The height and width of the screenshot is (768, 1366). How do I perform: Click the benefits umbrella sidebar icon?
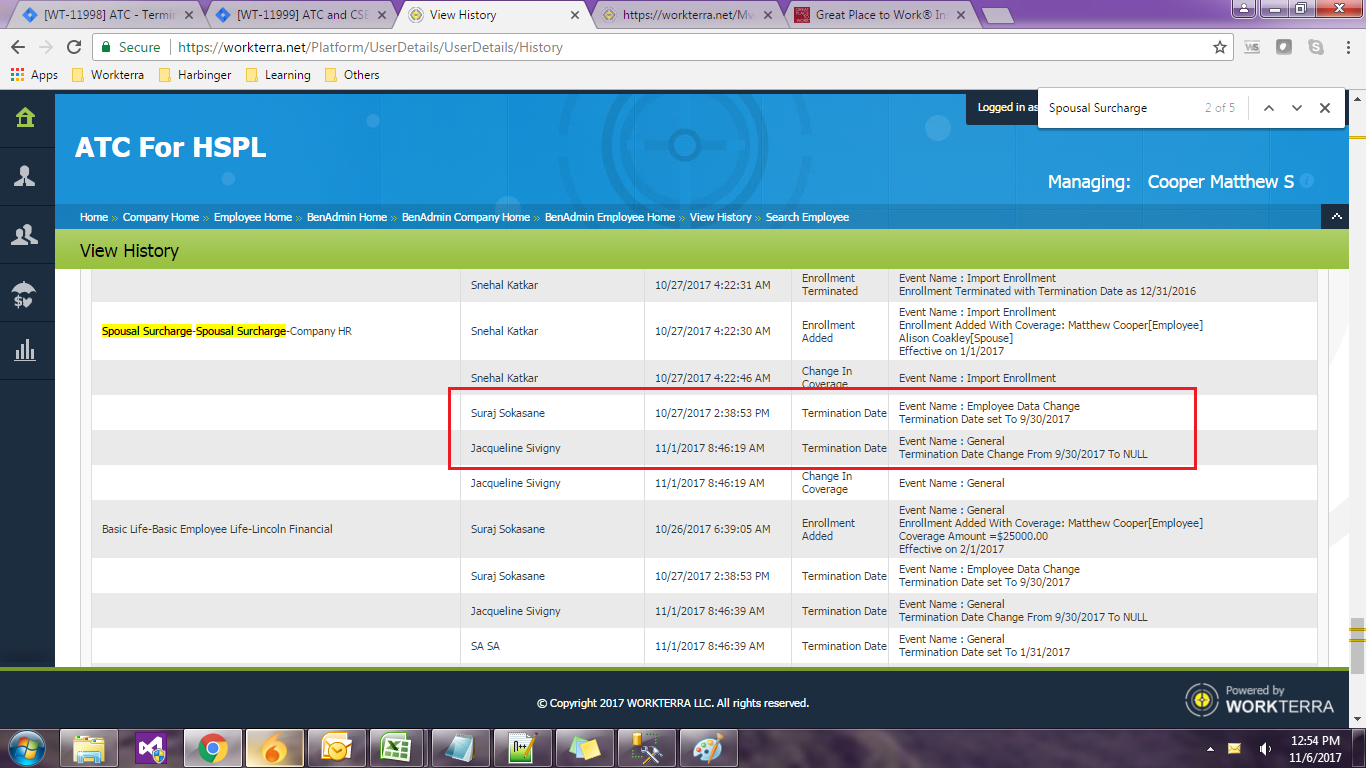point(25,293)
